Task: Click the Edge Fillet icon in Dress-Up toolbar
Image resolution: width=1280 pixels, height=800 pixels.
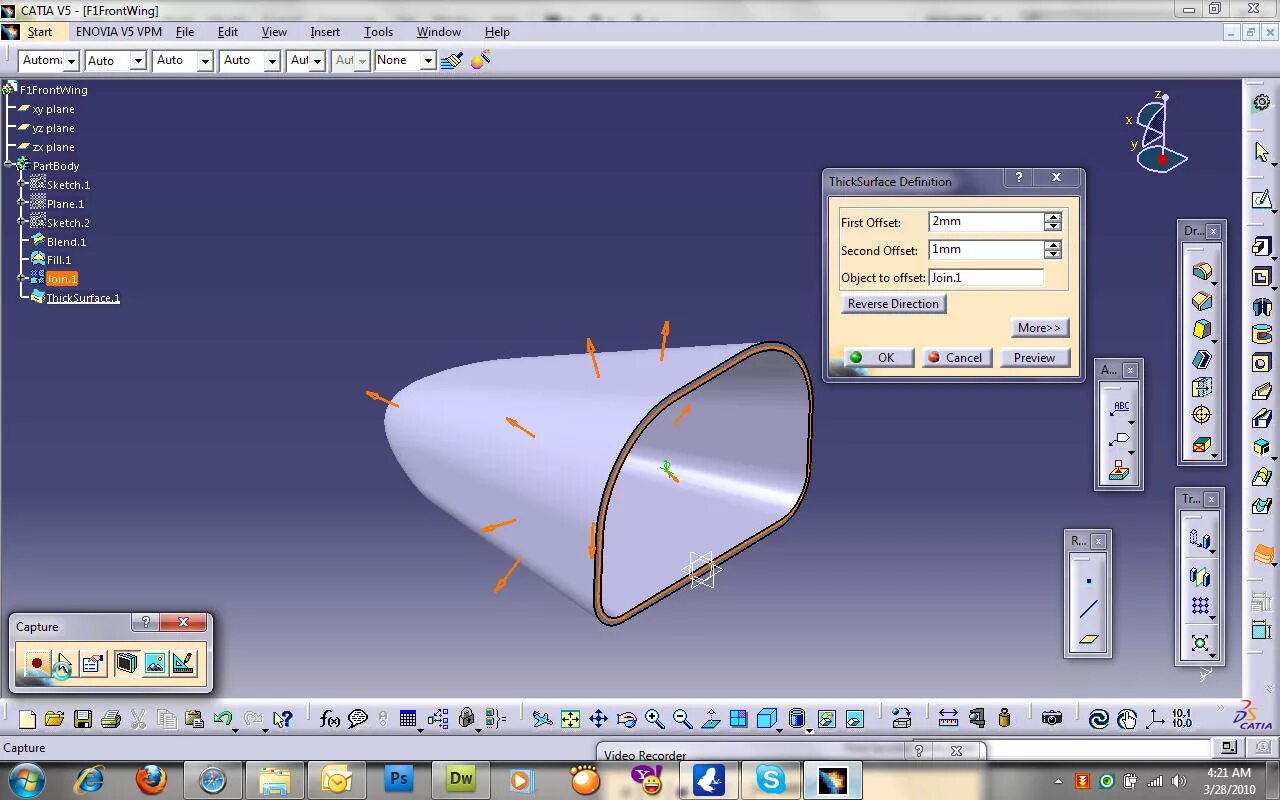Action: (1201, 272)
